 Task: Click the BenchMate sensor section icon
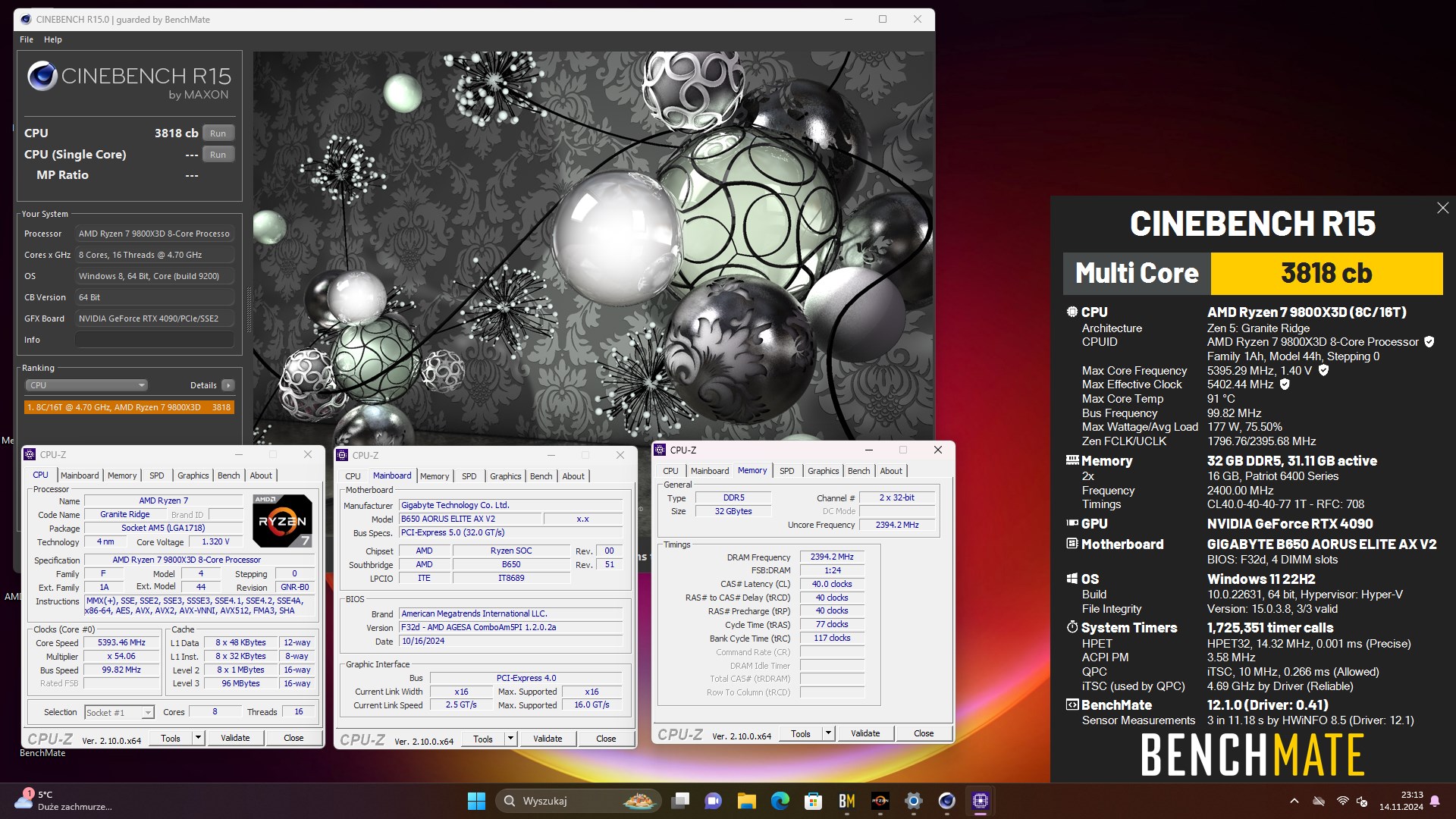(1072, 704)
